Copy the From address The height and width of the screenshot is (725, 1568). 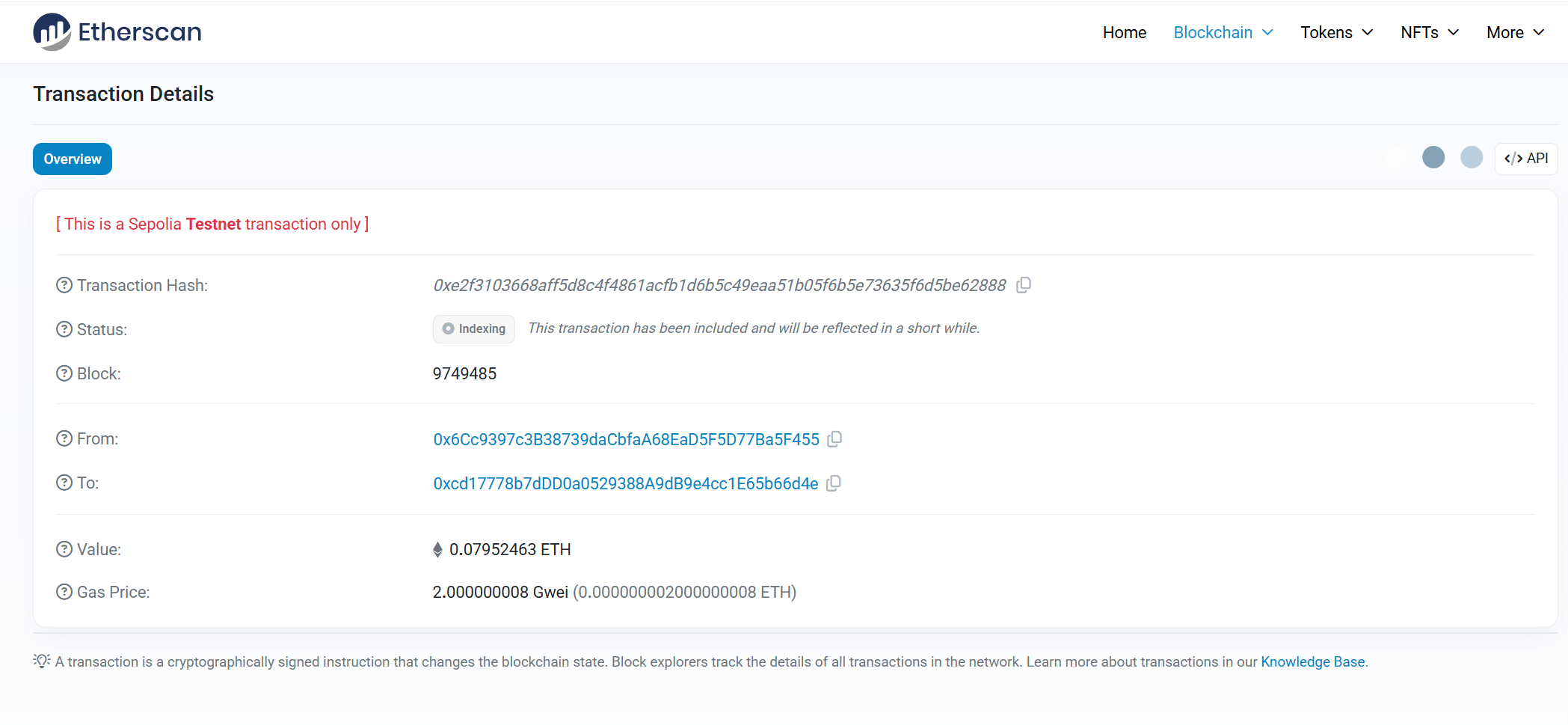tap(835, 439)
